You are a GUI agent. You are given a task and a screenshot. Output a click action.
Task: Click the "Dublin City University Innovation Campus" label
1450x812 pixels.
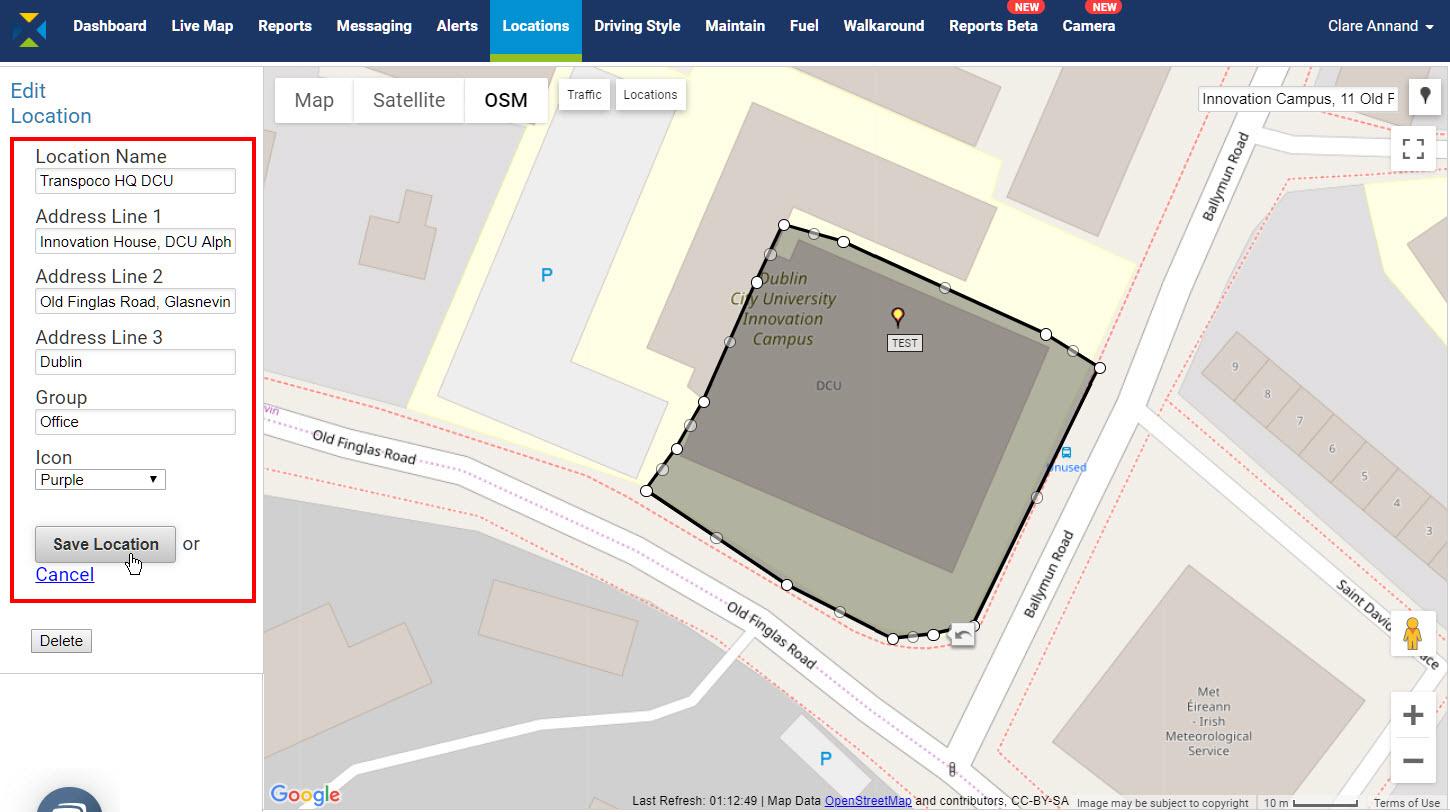(783, 309)
